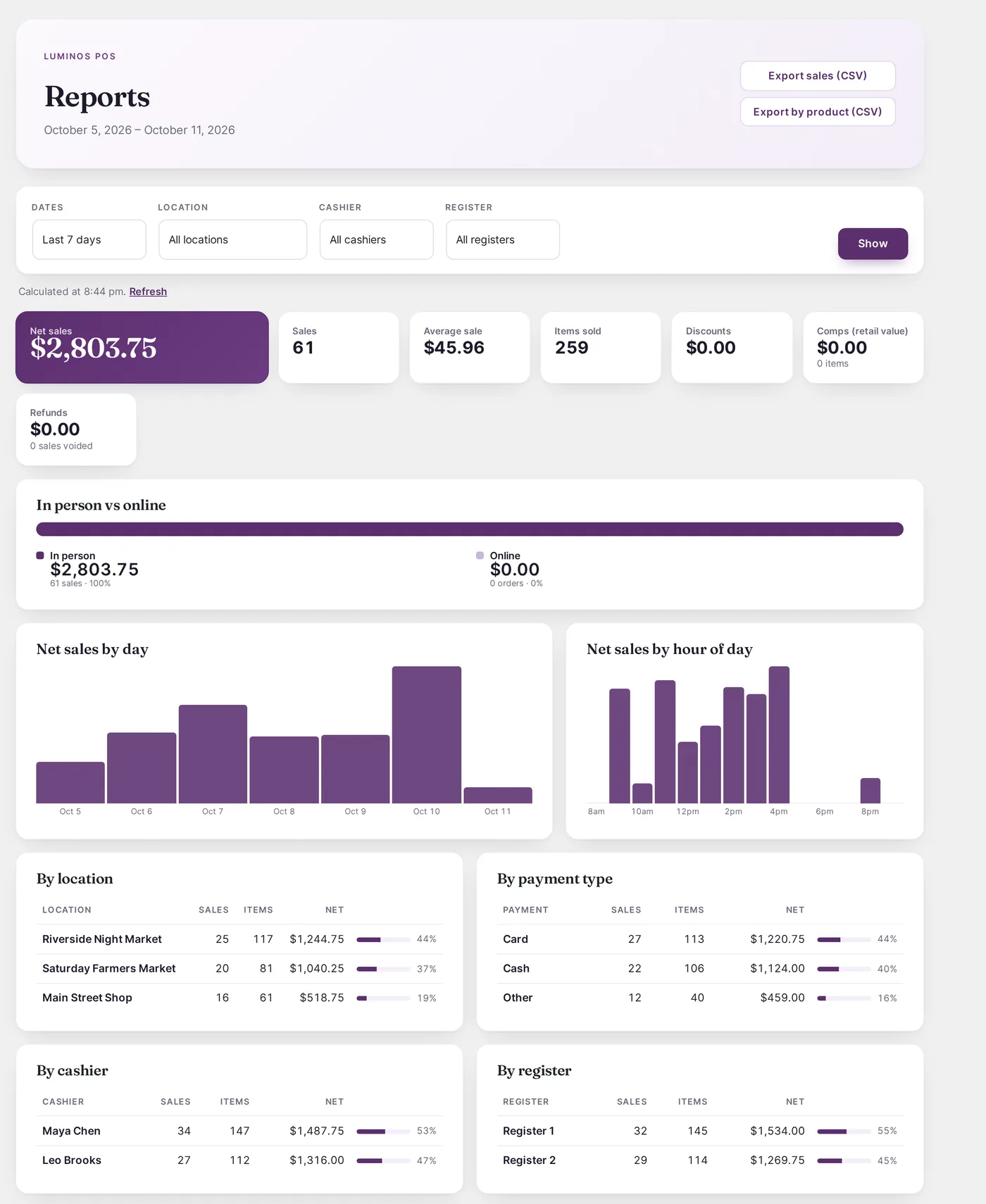Click the Comps (retail value) card
986x1204 pixels.
pos(863,348)
